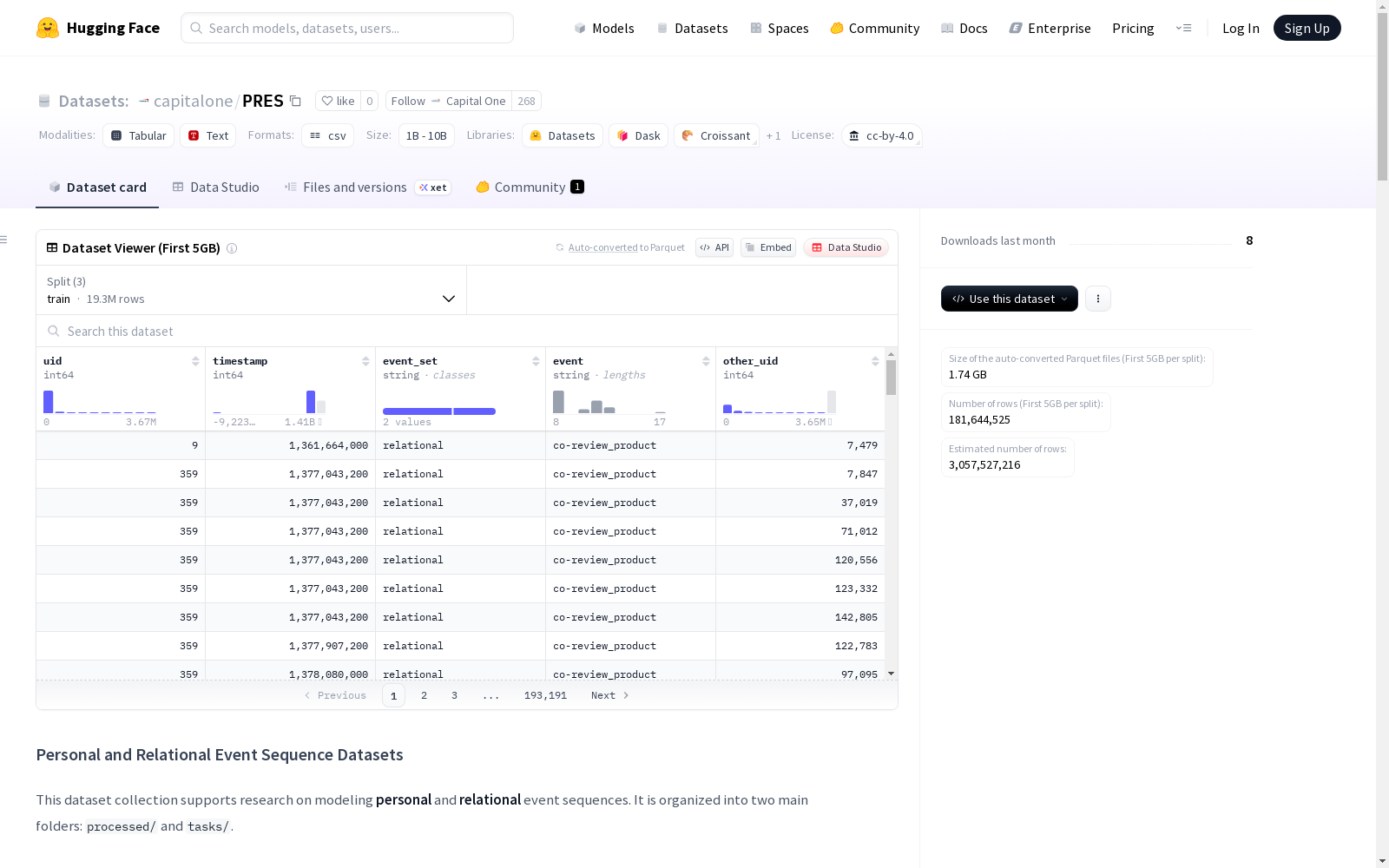
Task: Select the csv format tag
Action: pos(327,135)
